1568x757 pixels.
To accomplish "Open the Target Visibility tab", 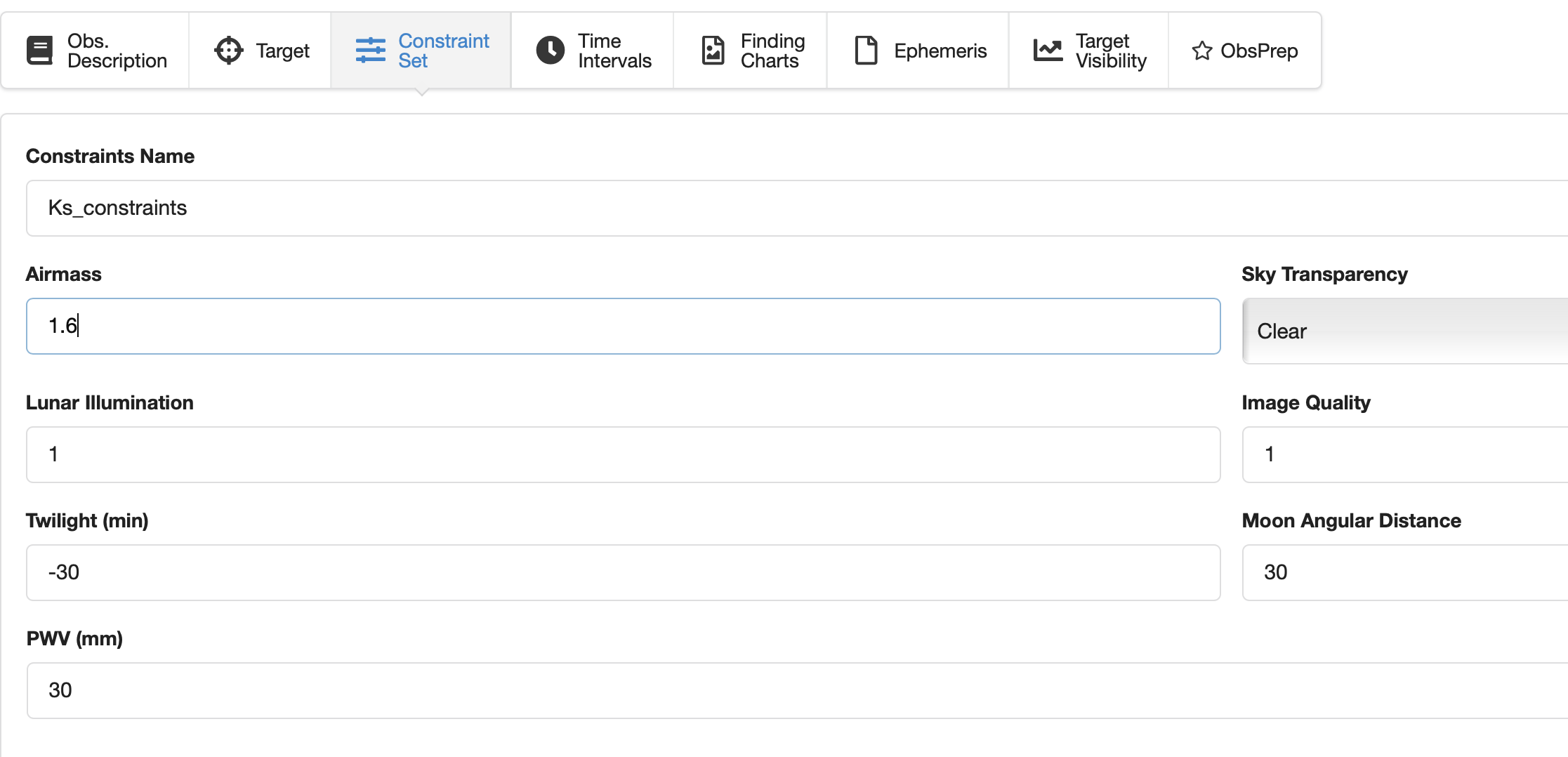I will [x=1110, y=51].
